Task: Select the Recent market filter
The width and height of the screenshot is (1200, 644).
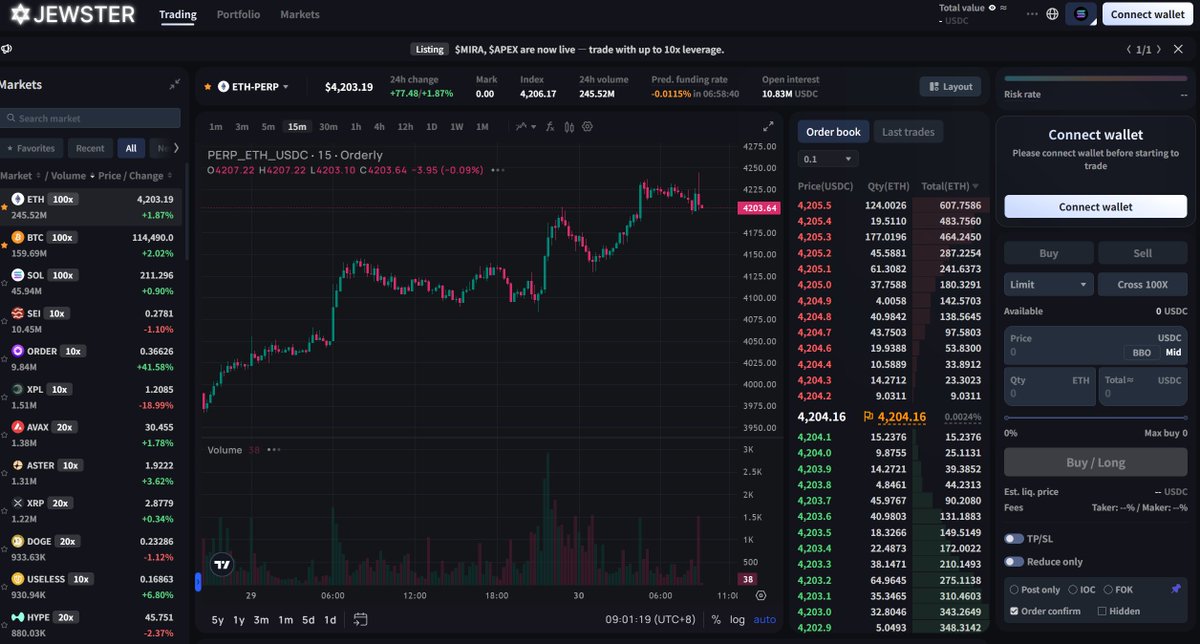Action: (x=90, y=148)
